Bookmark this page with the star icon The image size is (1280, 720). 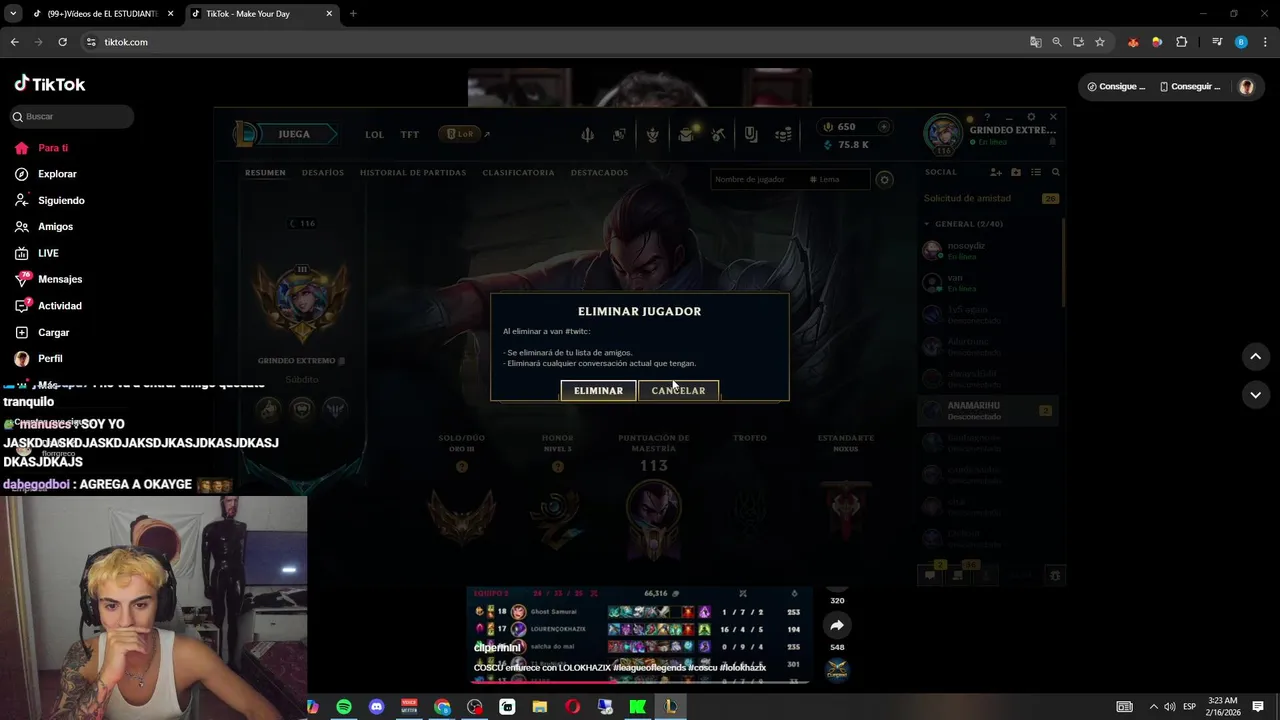[x=1100, y=42]
